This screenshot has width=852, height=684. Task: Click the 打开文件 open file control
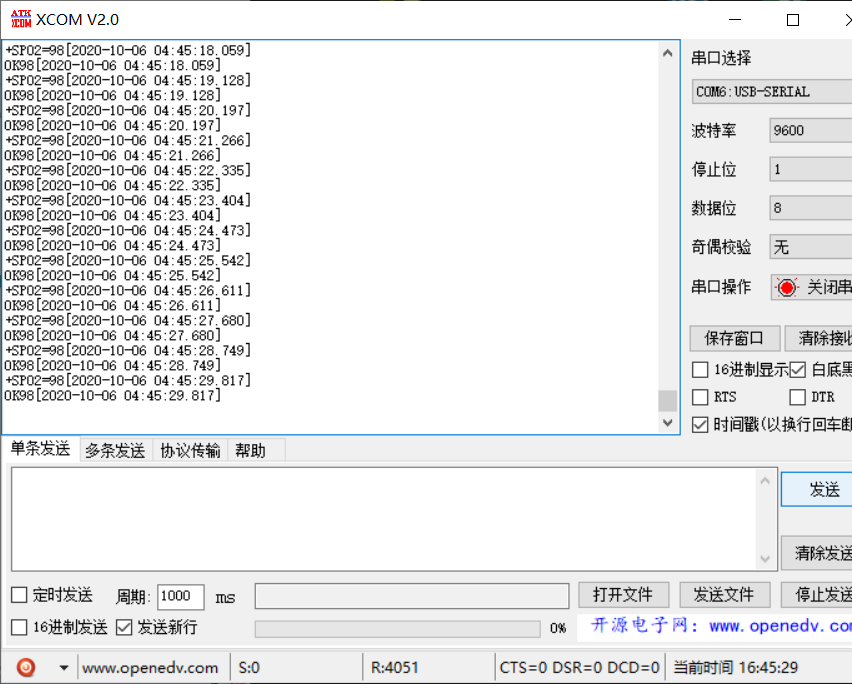pyautogui.click(x=623, y=594)
